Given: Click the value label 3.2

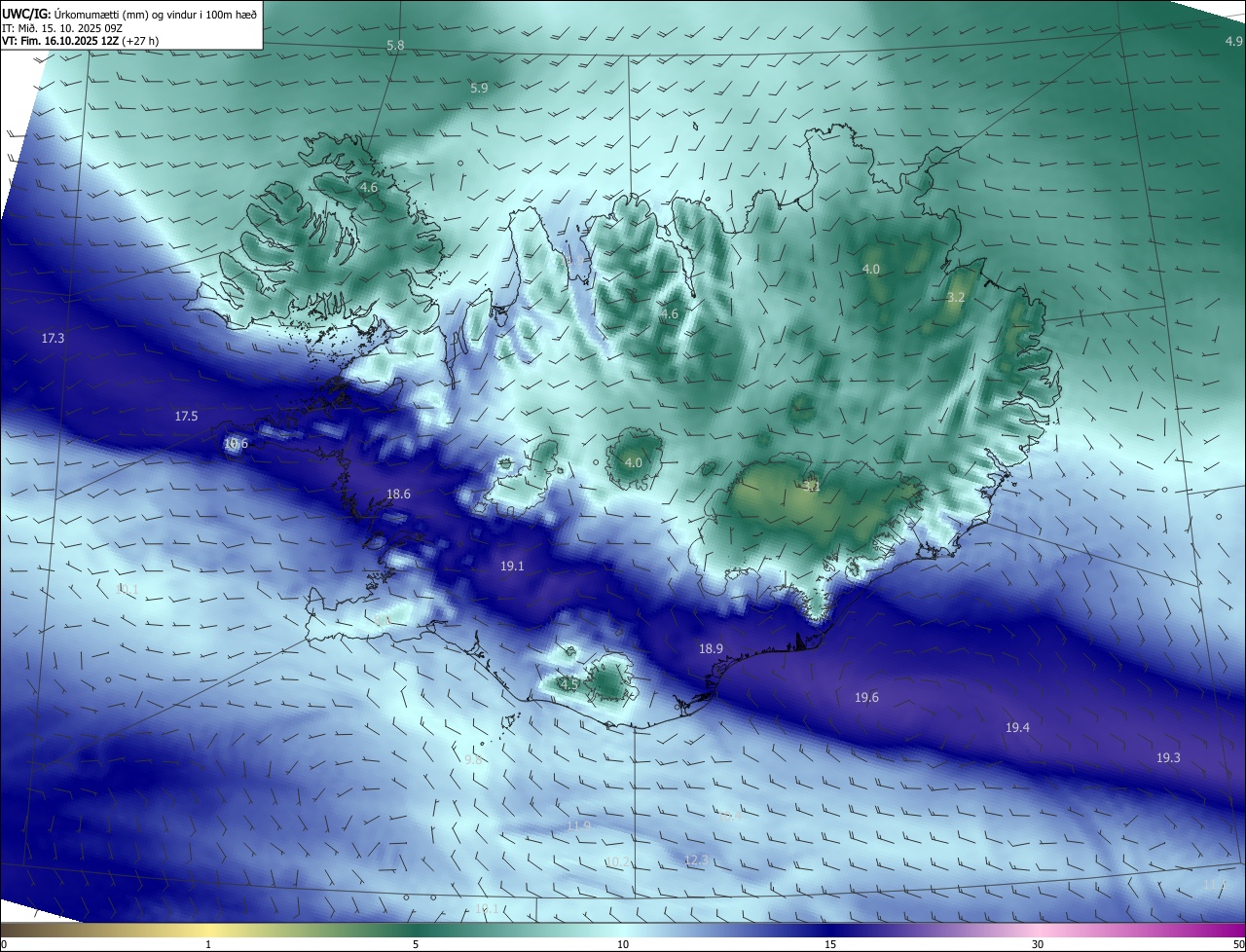Looking at the screenshot, I should [956, 297].
